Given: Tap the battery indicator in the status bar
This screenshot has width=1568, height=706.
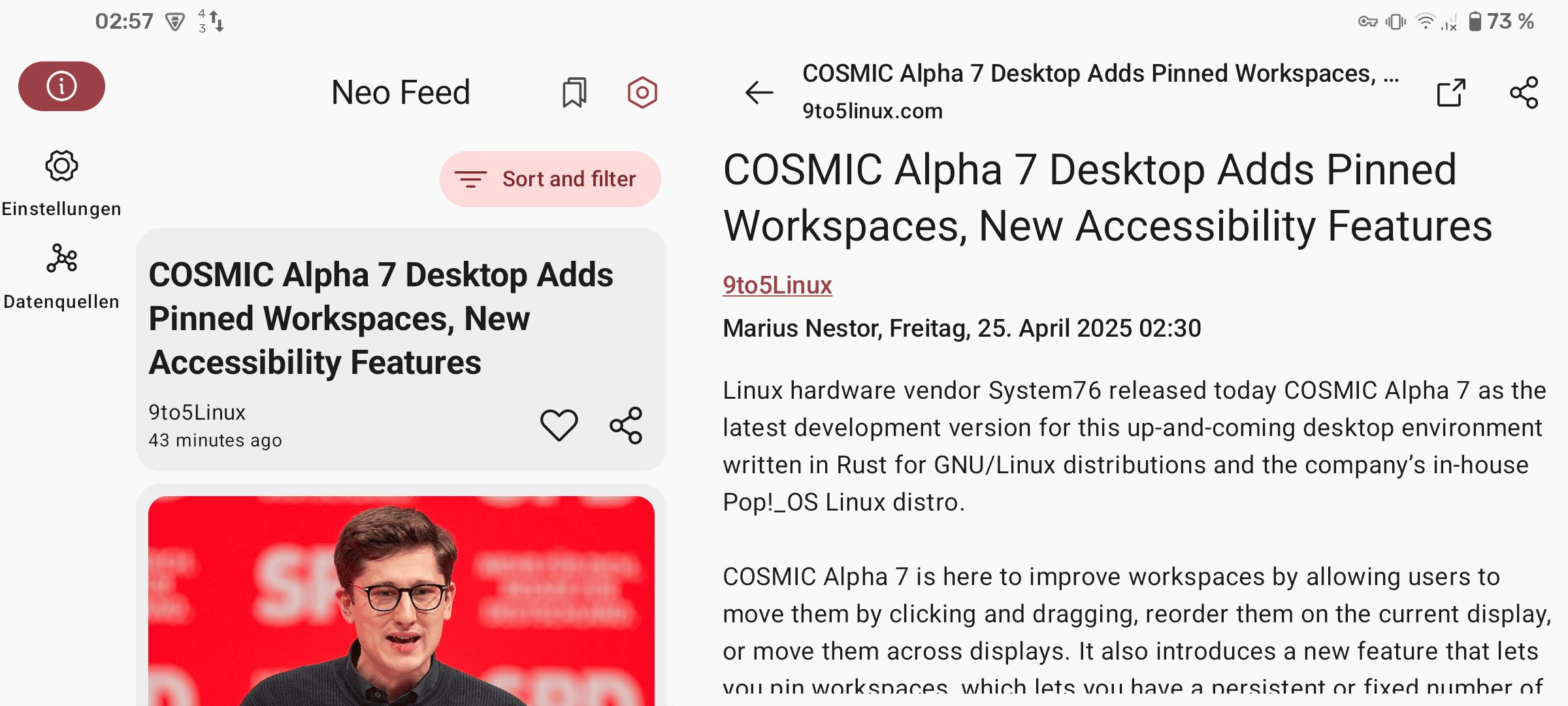Looking at the screenshot, I should 1475,22.
